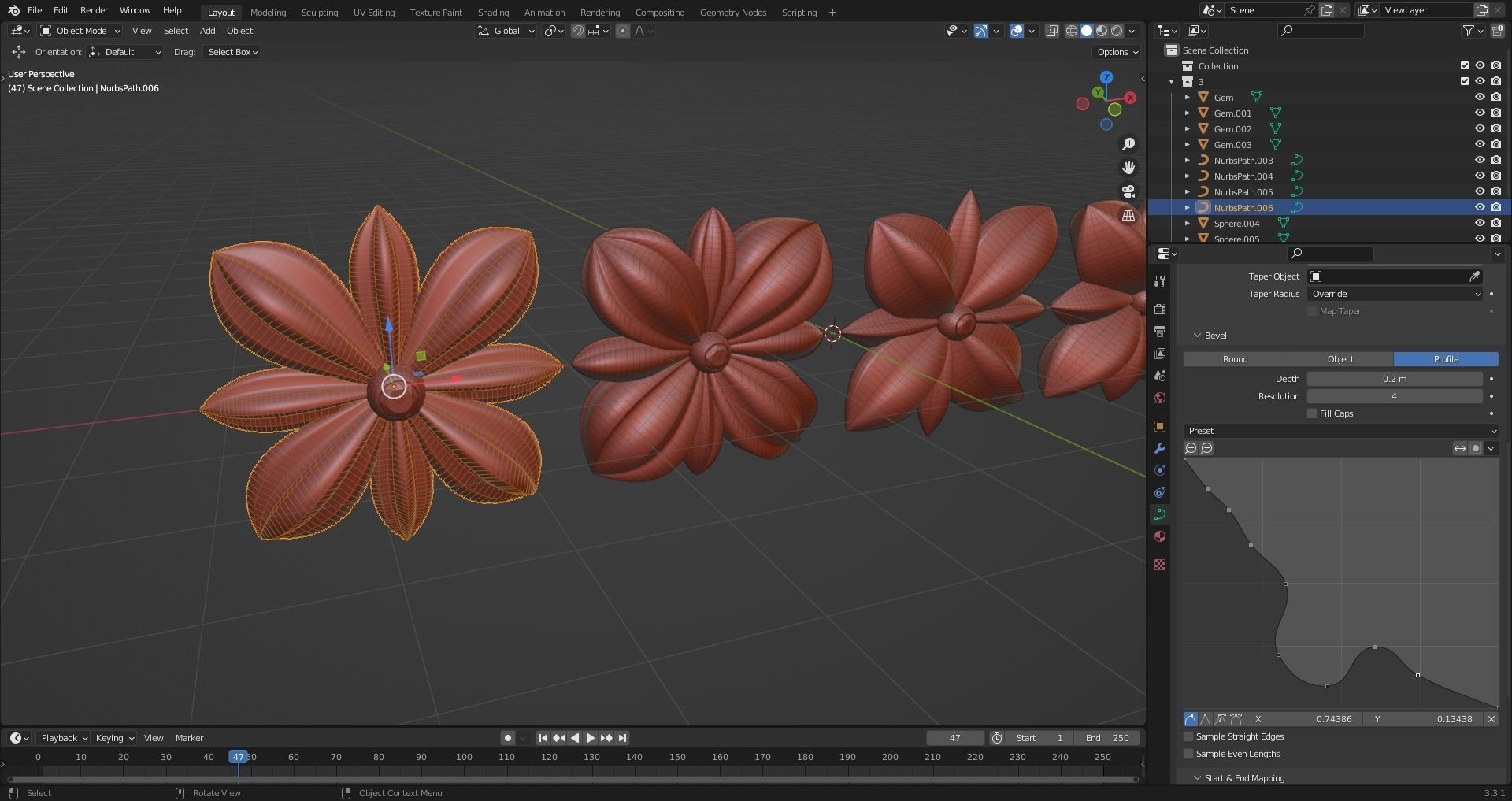Open the viewport Options dropdown

coord(1117,52)
